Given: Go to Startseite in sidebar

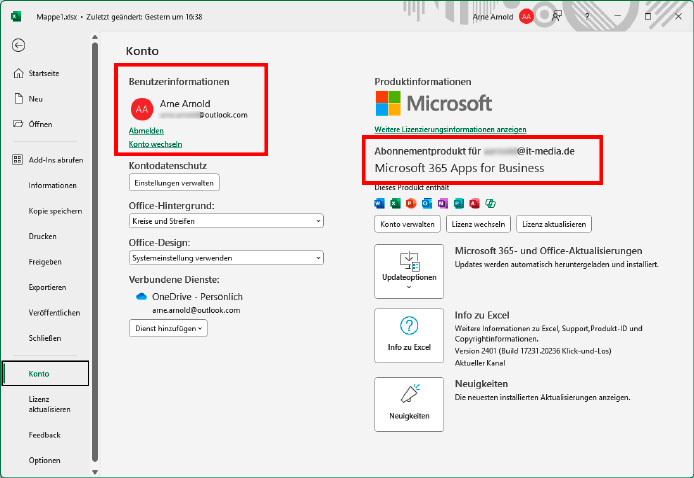Looking at the screenshot, I should point(44,73).
